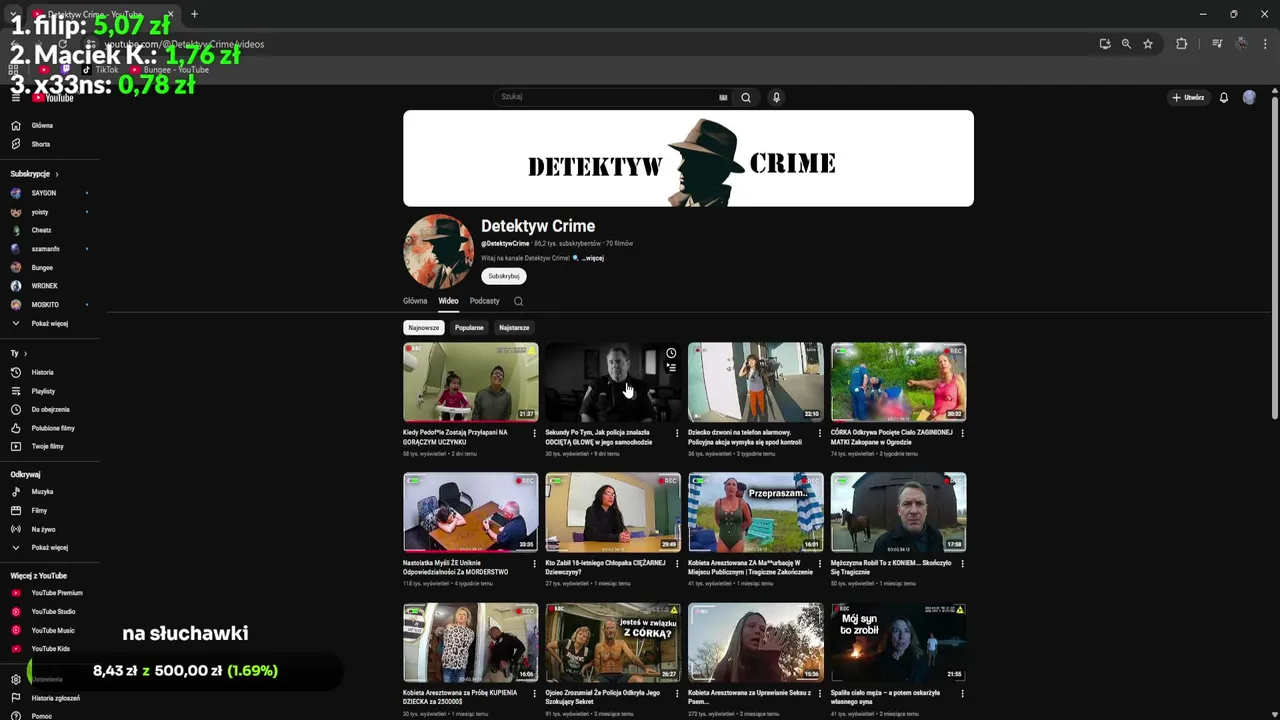The height and width of the screenshot is (720, 1280).
Task: Open the Bungee - YouTube bookmark
Action: pyautogui.click(x=172, y=70)
